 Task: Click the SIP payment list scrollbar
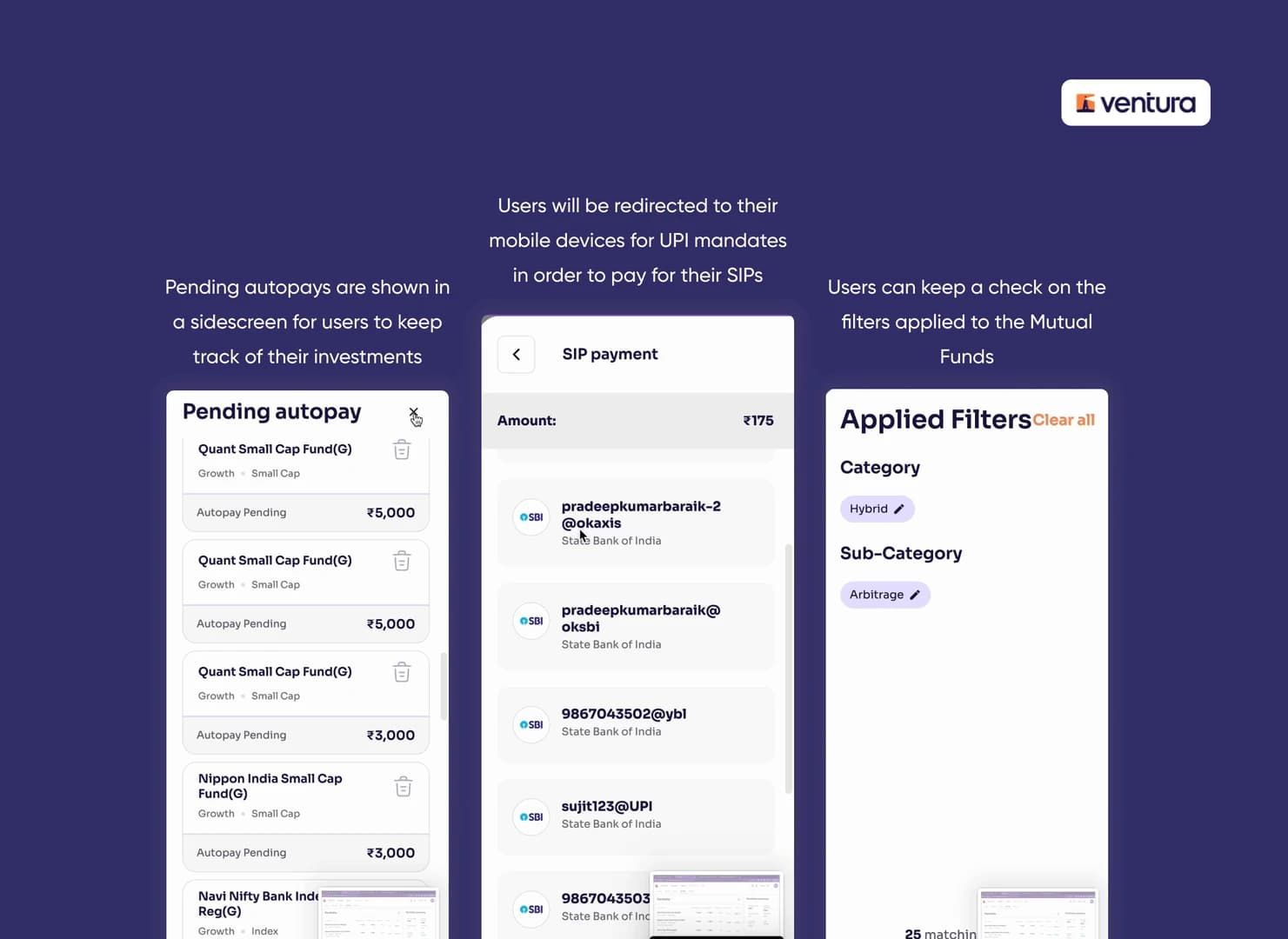(x=788, y=669)
